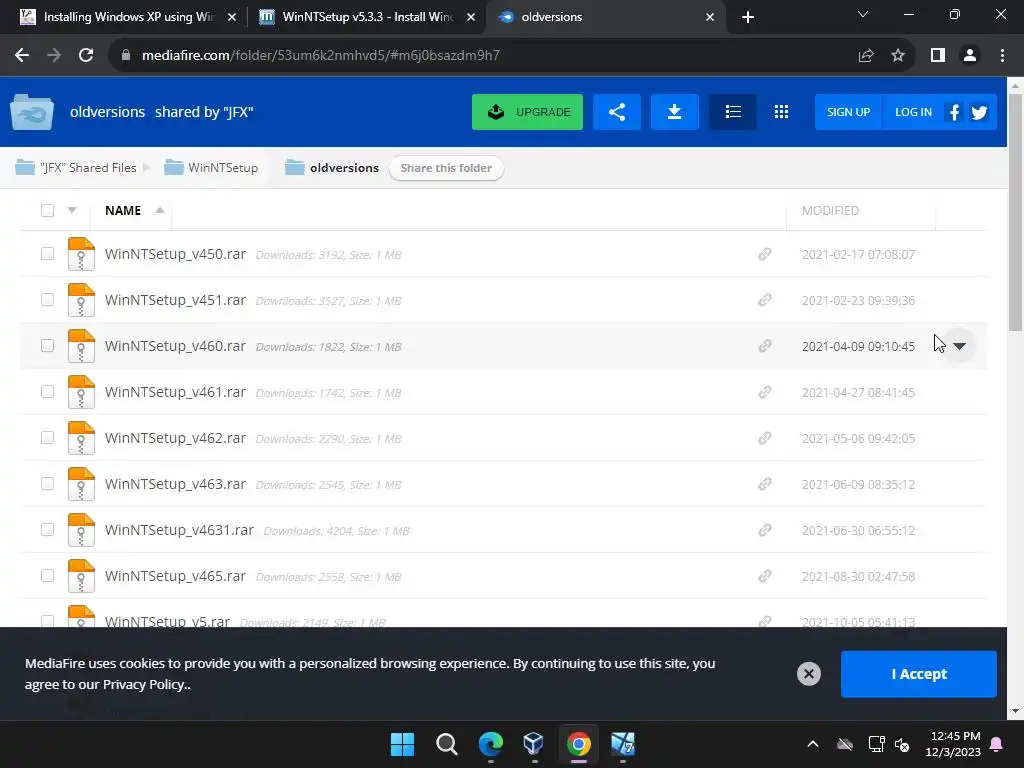Click the SIGN UP button
The image size is (1024, 768).
pyautogui.click(x=848, y=112)
